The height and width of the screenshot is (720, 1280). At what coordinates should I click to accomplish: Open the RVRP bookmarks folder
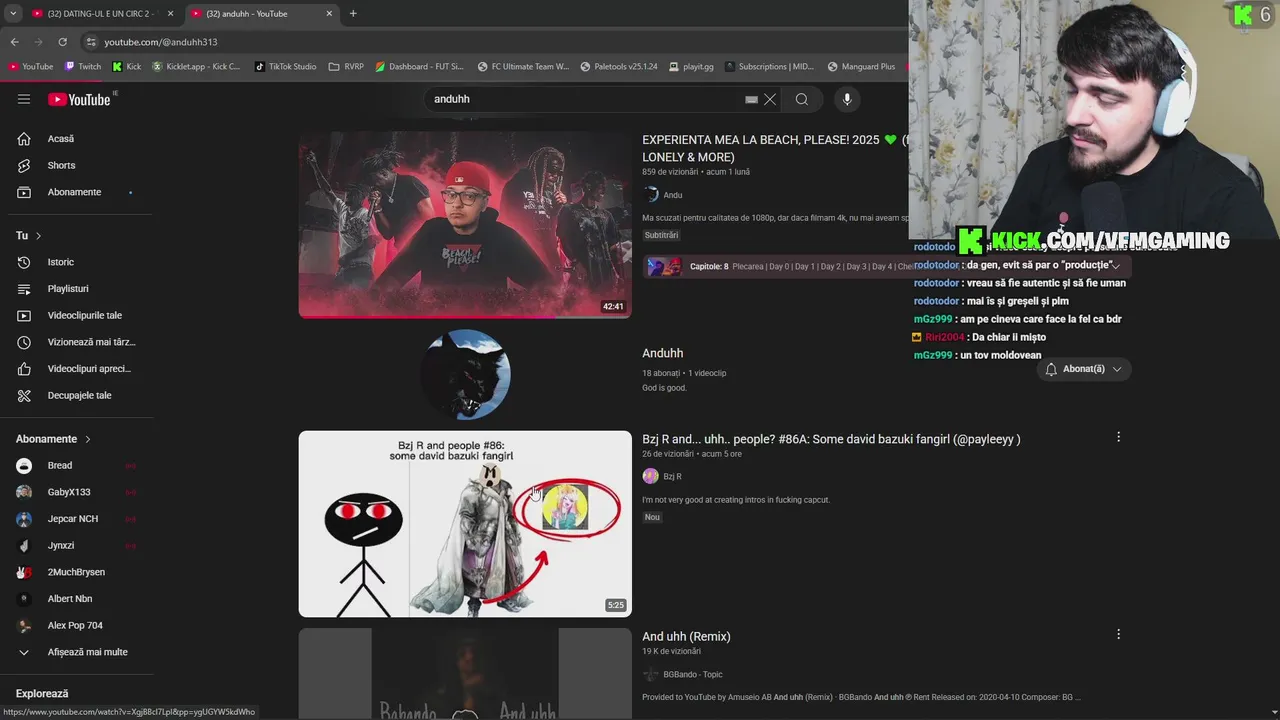click(346, 67)
